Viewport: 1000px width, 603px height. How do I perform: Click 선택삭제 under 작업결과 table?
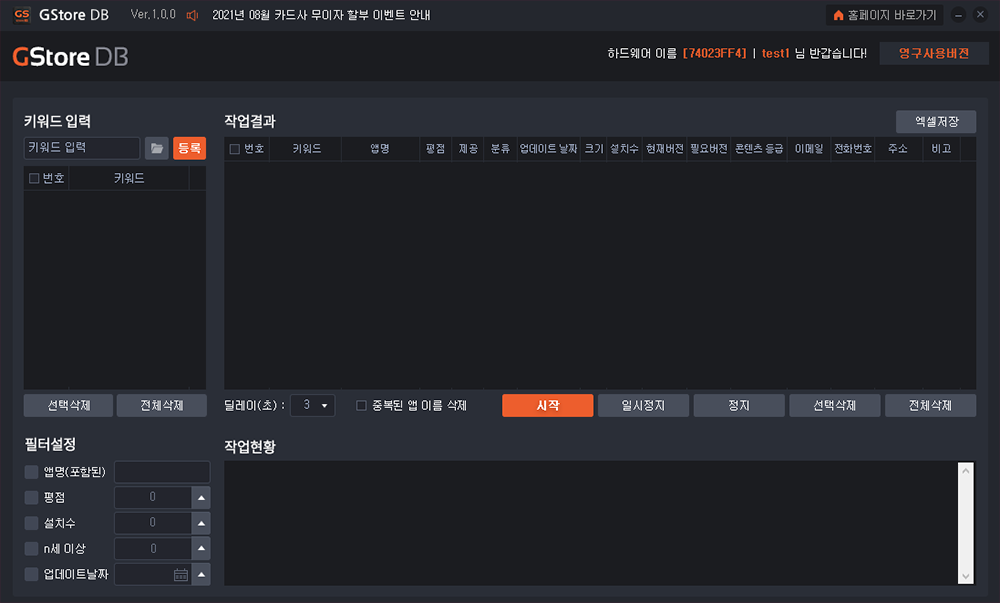point(835,405)
